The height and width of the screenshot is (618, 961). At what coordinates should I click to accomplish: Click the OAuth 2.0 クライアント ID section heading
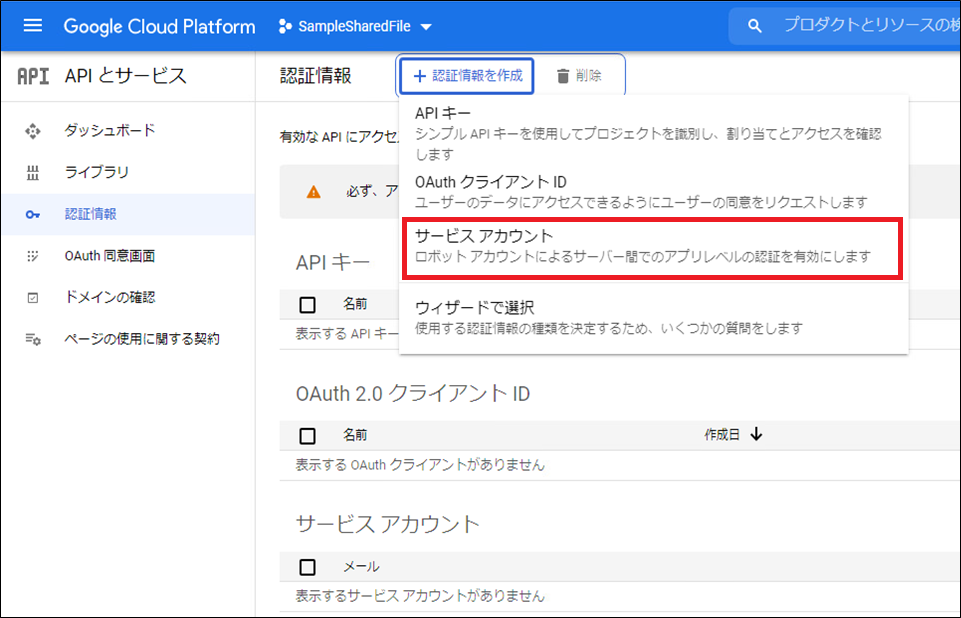coord(412,394)
